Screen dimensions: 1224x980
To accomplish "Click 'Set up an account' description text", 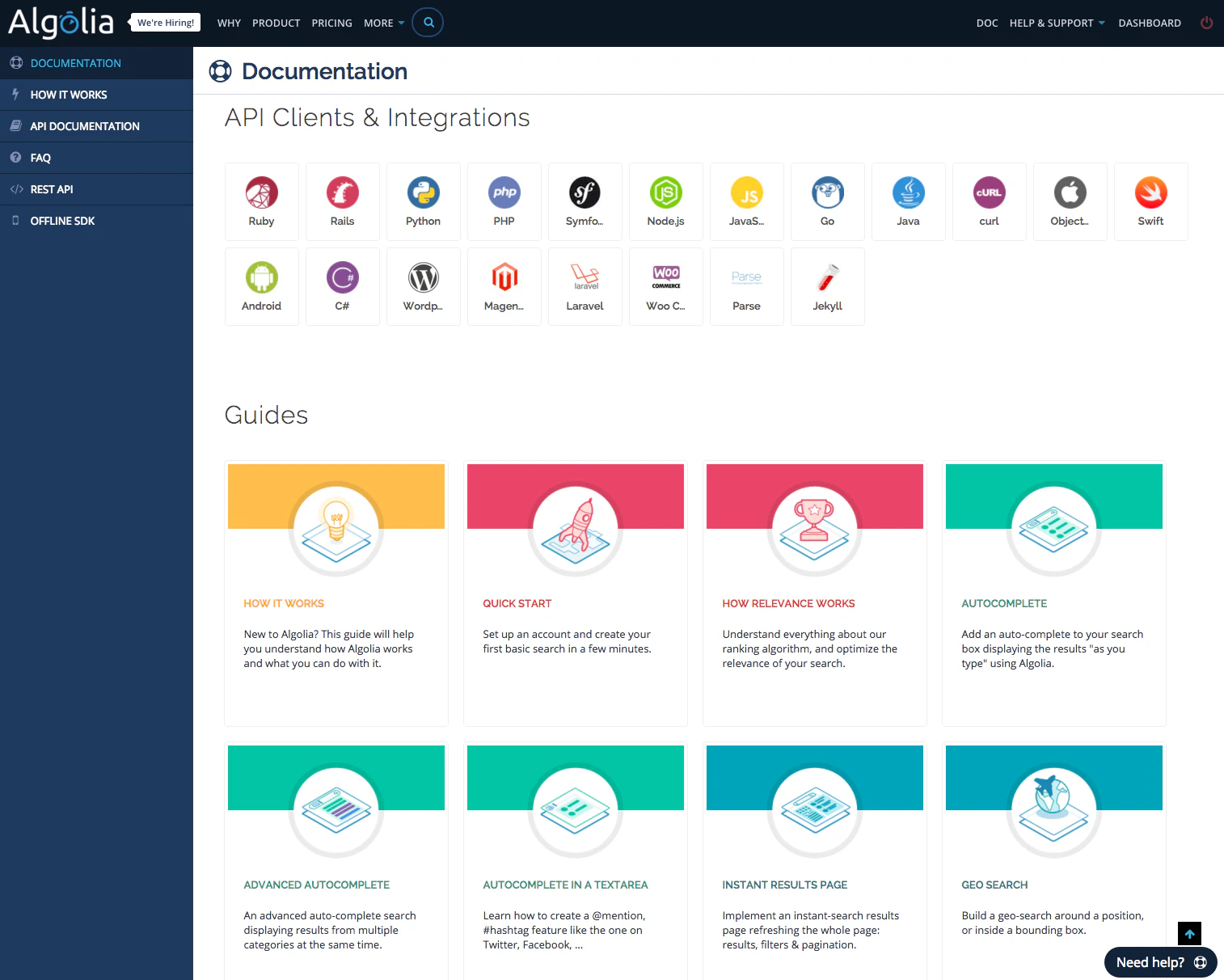I will (x=567, y=642).
